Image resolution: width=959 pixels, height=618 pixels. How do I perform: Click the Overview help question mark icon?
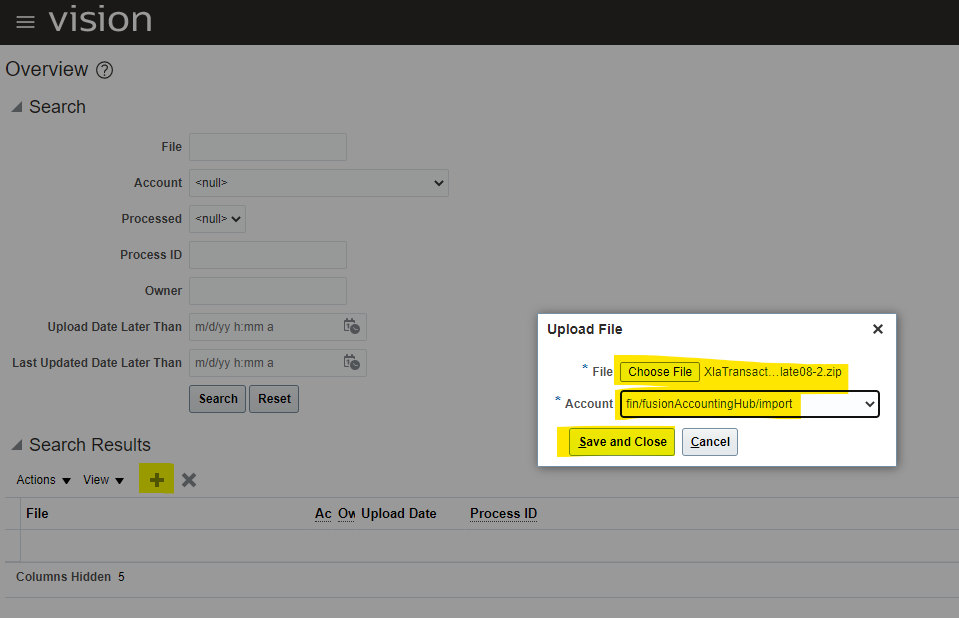[104, 70]
